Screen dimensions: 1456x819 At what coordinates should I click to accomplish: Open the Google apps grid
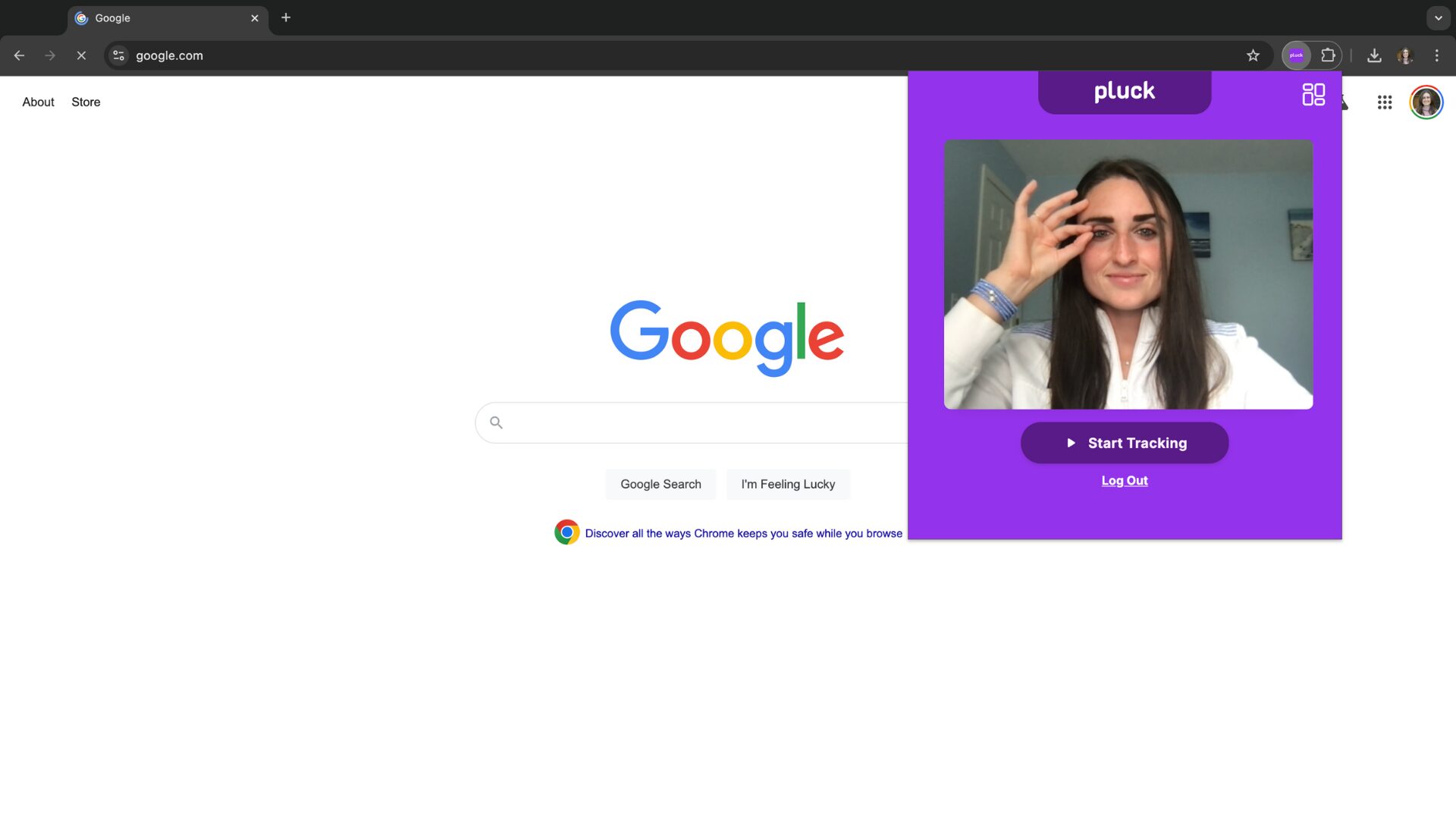pos(1384,102)
